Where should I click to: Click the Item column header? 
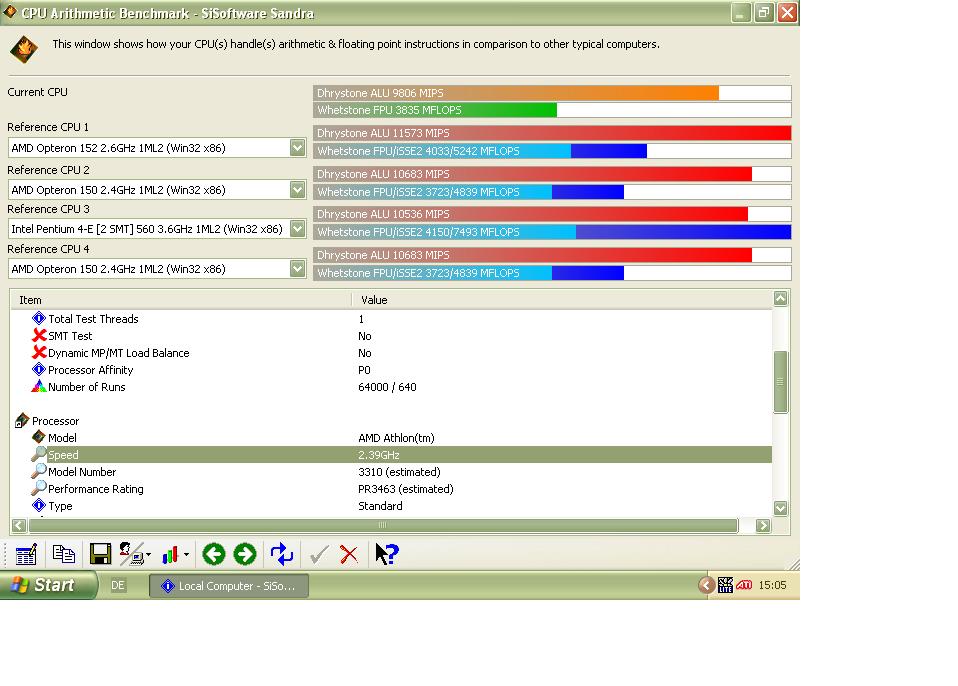pos(181,300)
